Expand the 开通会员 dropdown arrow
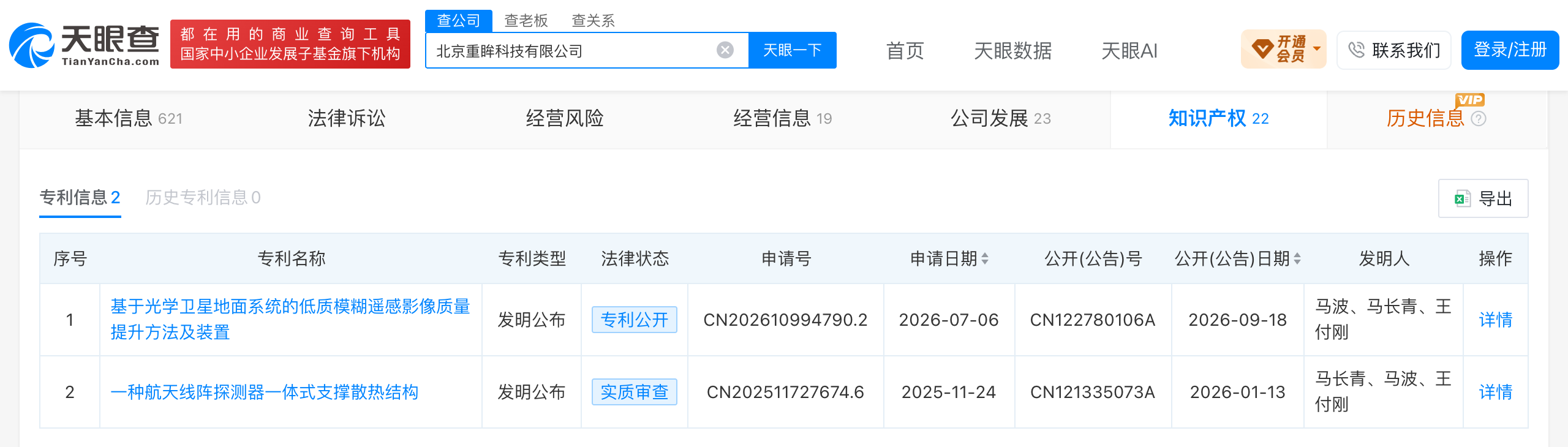Image resolution: width=1568 pixels, height=447 pixels. [x=1317, y=48]
